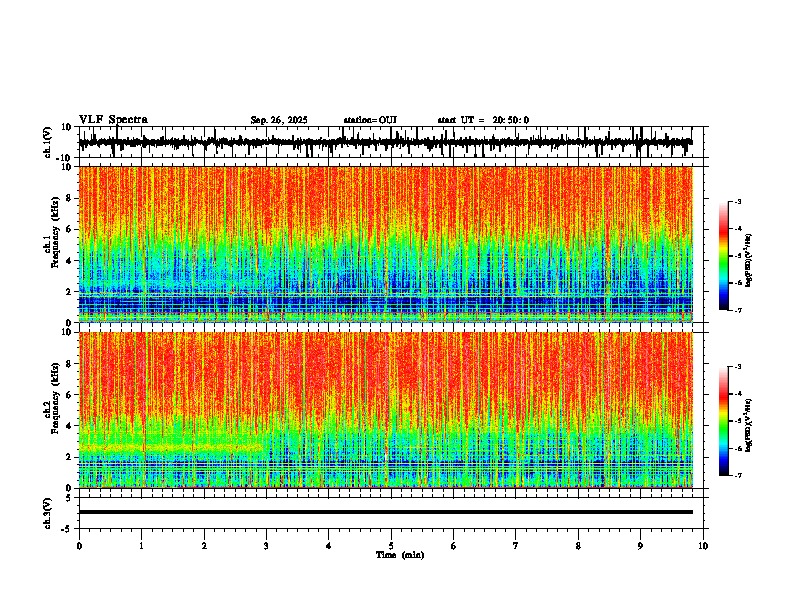
Task: Click time axis tick label "10"
Action: pyautogui.click(x=703, y=546)
